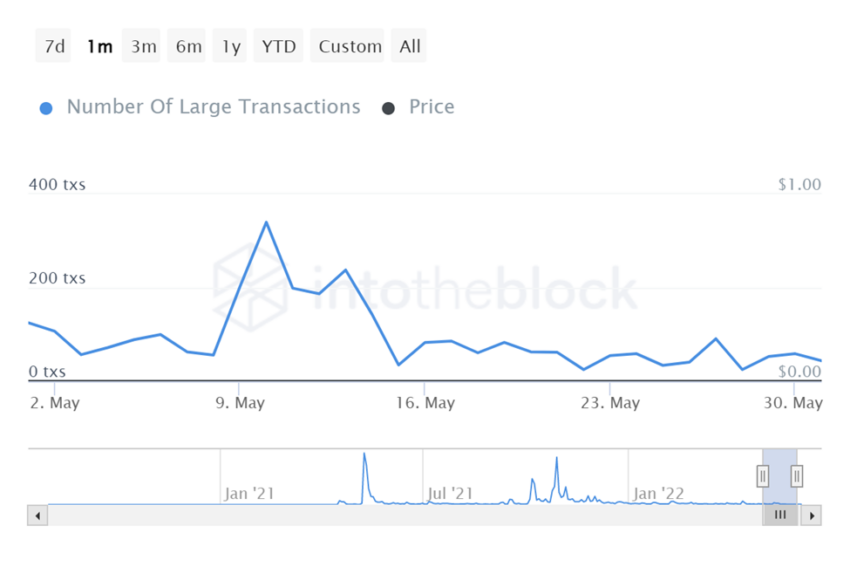Click the tall spike in navigator after Jan '21
Screen dimensions: 850x567
[364, 458]
